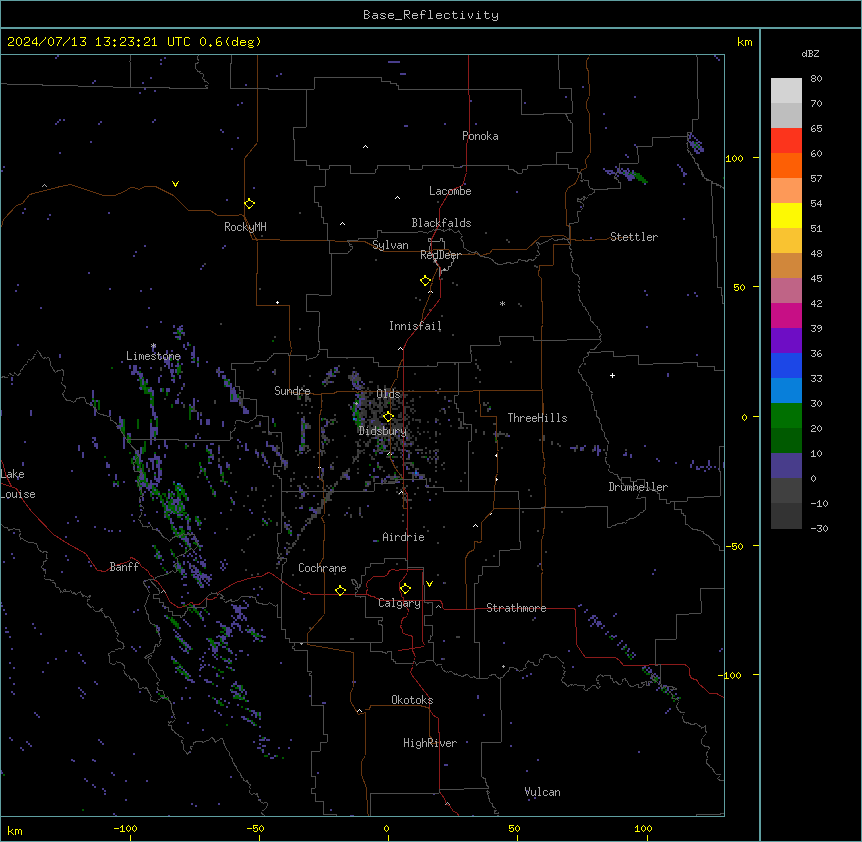This screenshot has height=842, width=862.
Task: Click the Sundre town label
Action: (292, 391)
